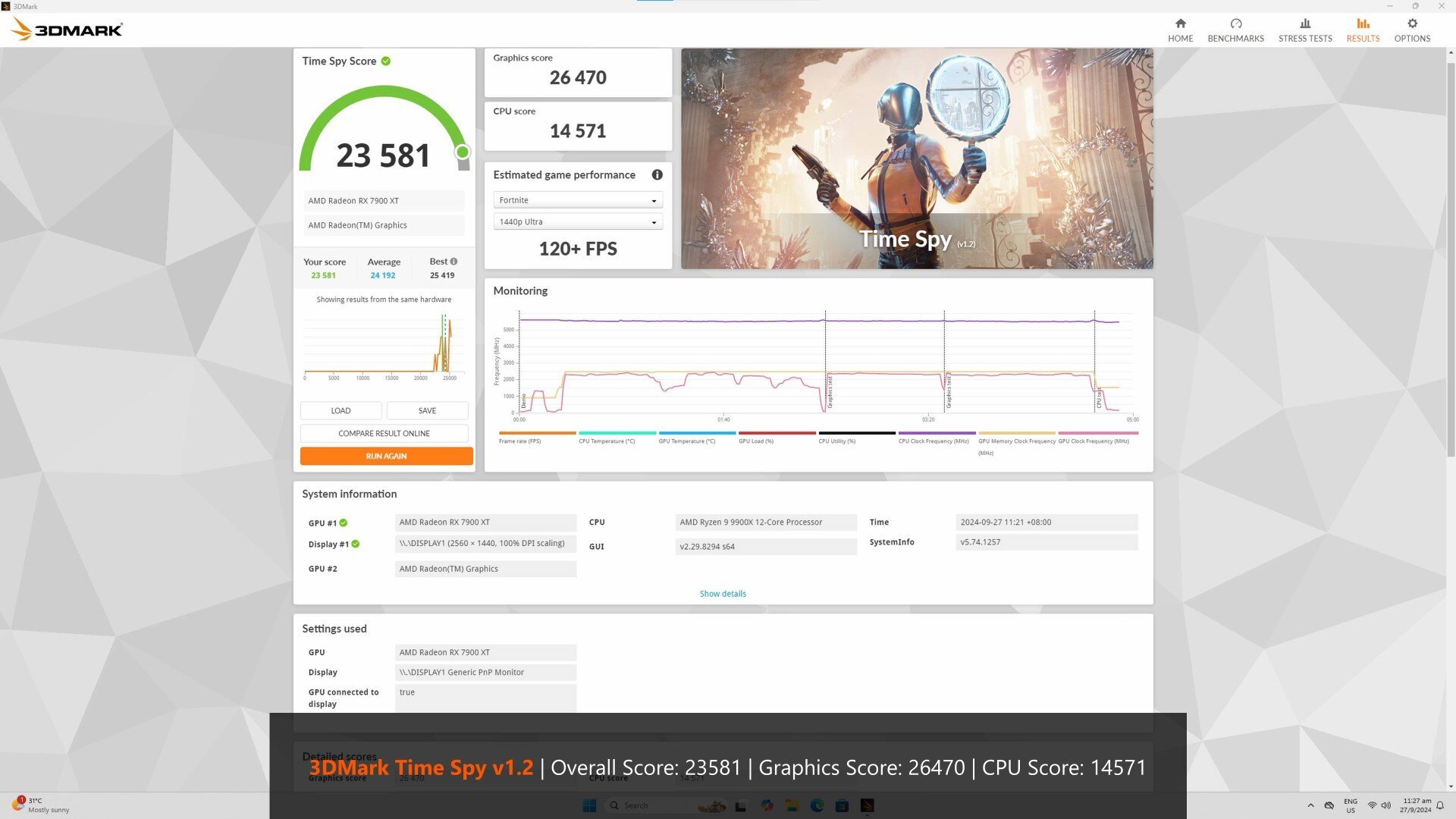Viewport: 1456px width, 819px height.
Task: Click the GPU #1 green check icon
Action: [x=344, y=522]
